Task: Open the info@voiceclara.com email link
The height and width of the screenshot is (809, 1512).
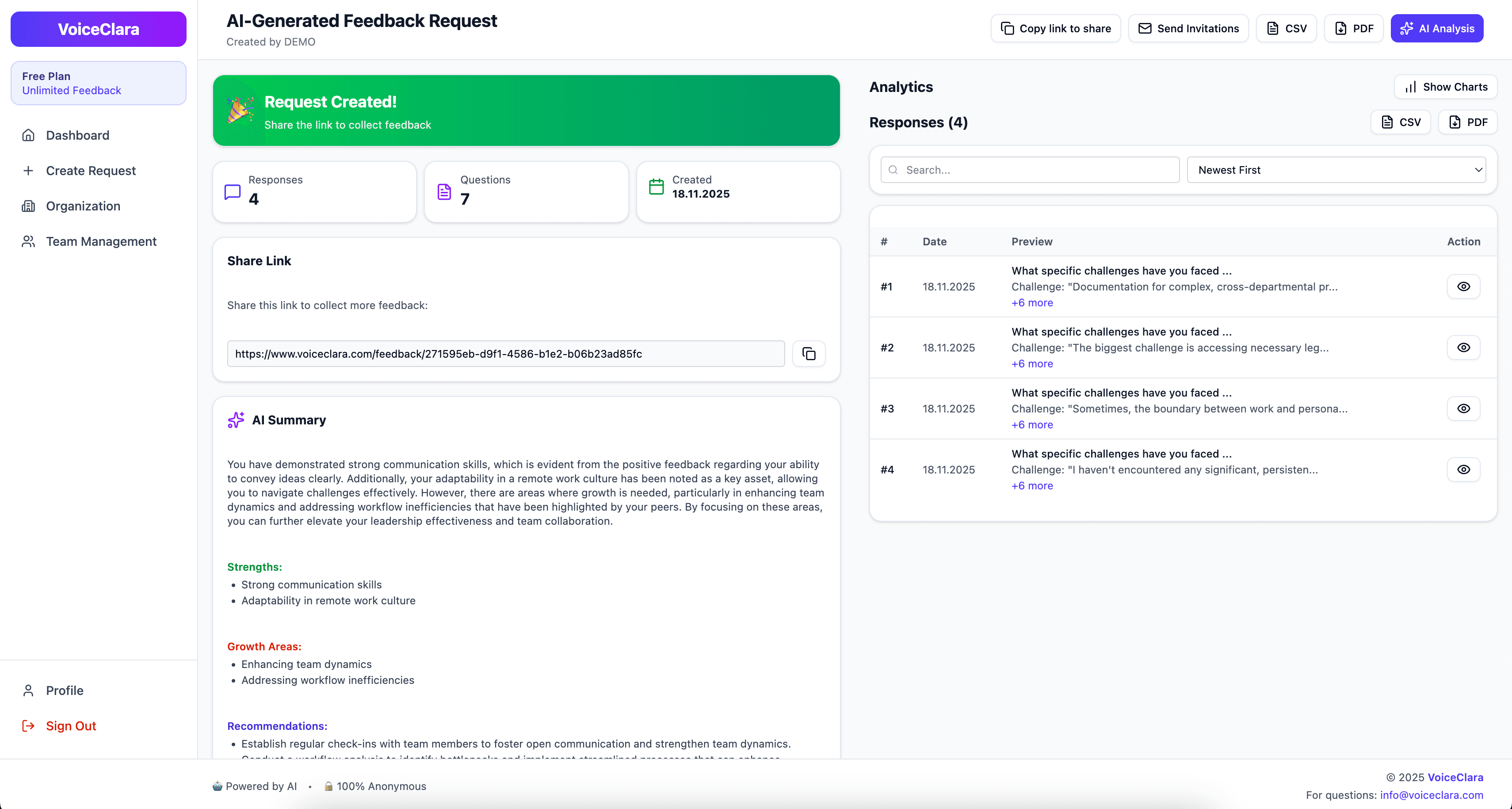Action: point(1432,794)
